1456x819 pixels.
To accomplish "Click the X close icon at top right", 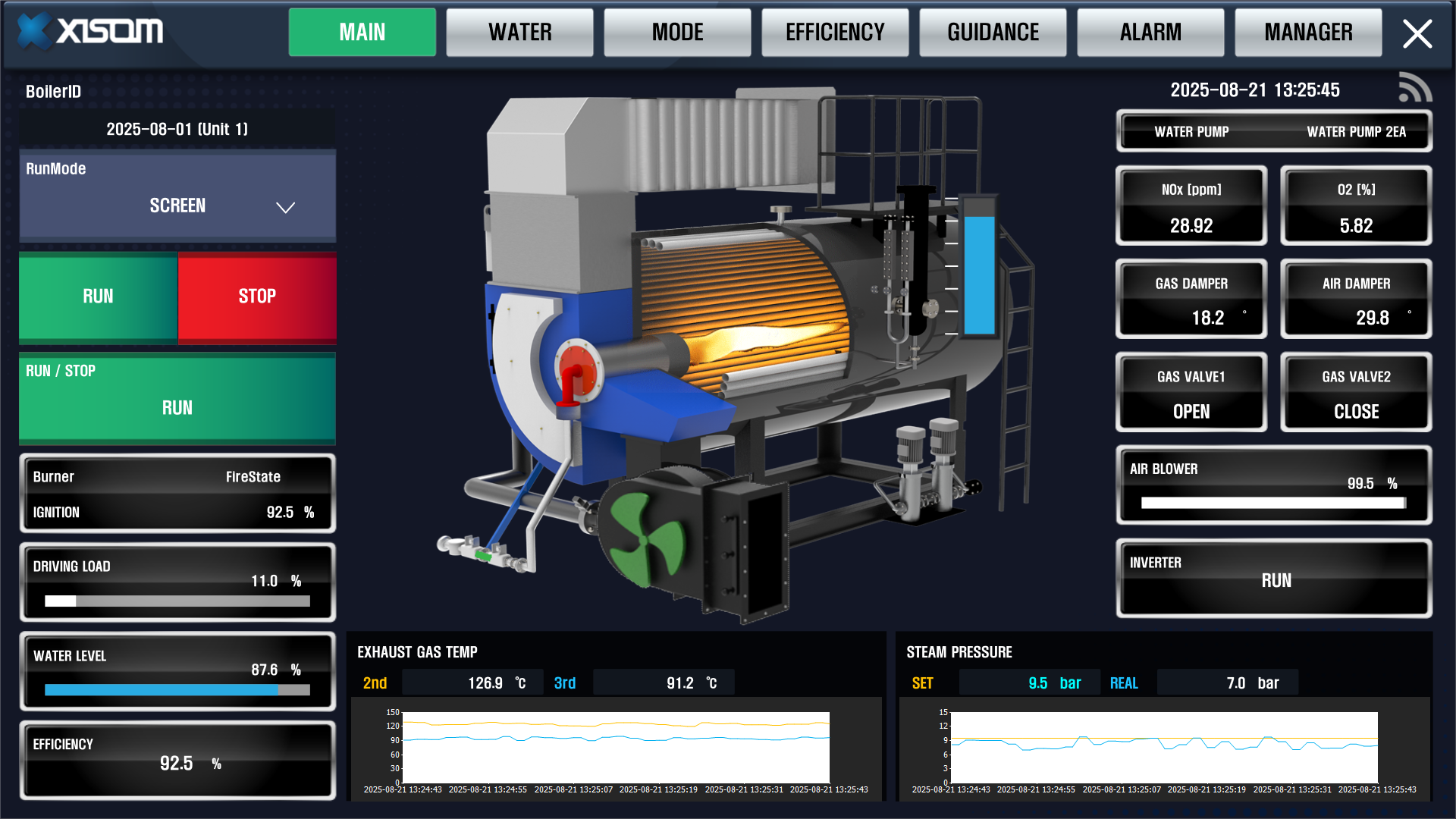I will 1417,34.
